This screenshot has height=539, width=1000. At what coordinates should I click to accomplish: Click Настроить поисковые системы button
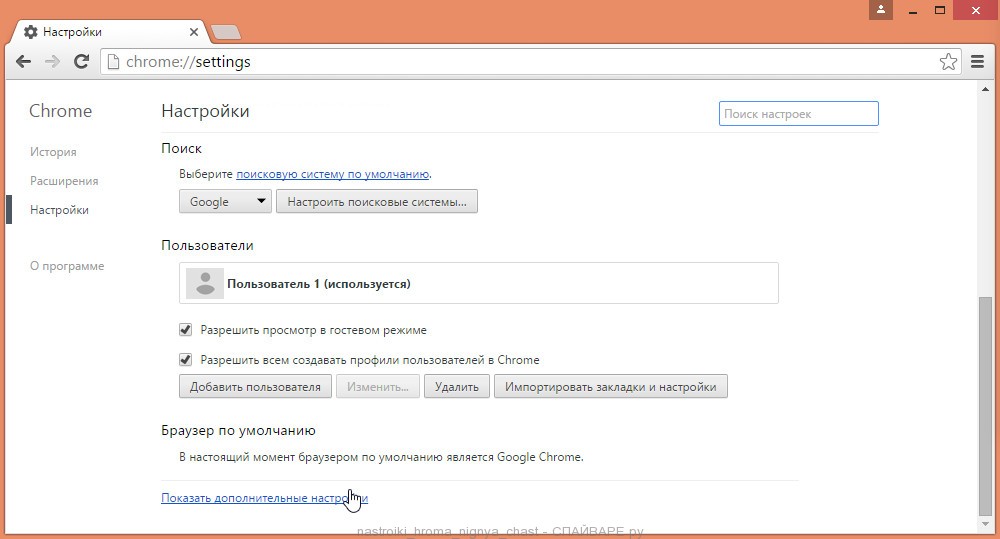pos(377,202)
